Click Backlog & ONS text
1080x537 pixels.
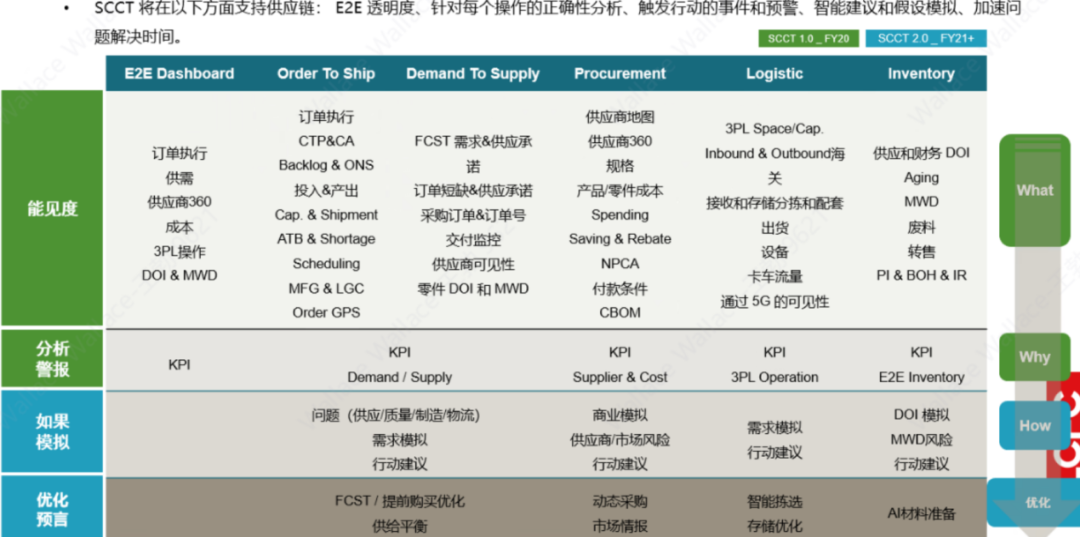tap(326, 165)
